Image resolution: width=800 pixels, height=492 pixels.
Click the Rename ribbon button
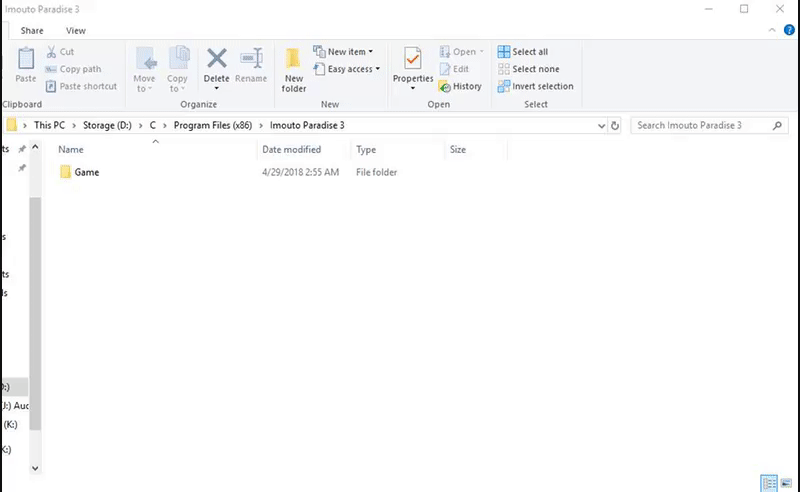[x=251, y=65]
